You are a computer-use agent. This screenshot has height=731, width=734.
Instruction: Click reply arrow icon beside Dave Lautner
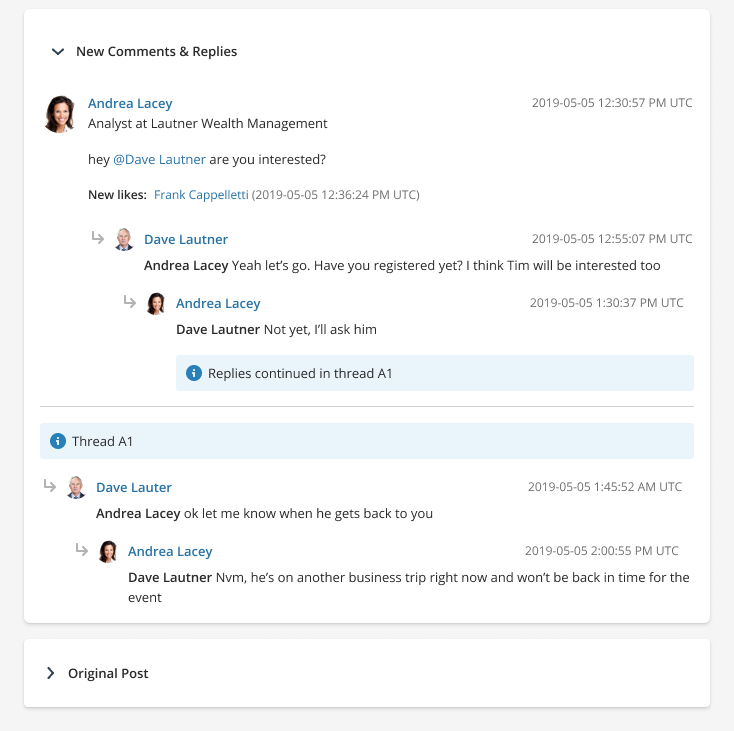98,238
